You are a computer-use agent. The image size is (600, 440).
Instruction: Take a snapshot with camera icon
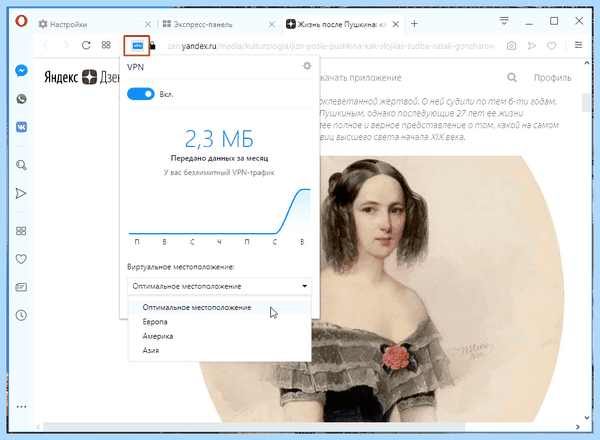coord(511,46)
